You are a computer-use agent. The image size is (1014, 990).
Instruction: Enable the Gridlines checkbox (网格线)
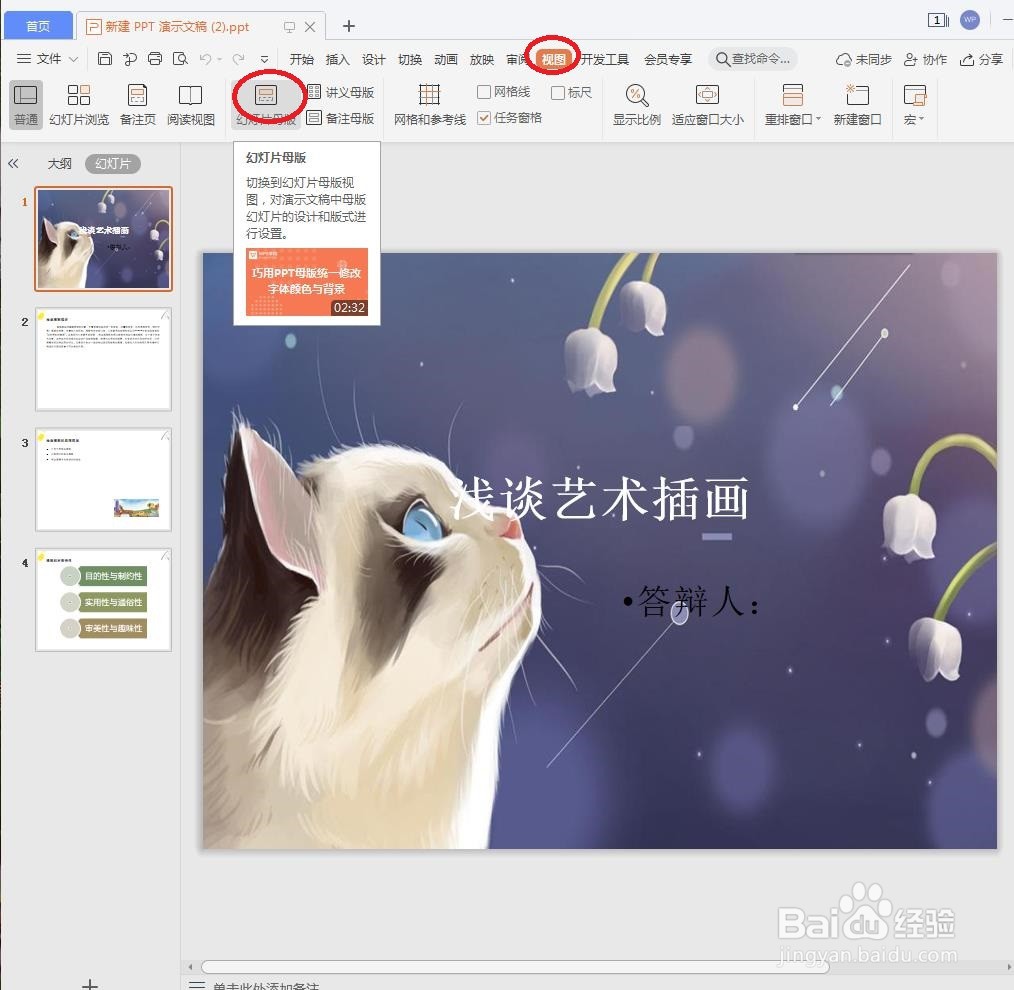click(483, 92)
